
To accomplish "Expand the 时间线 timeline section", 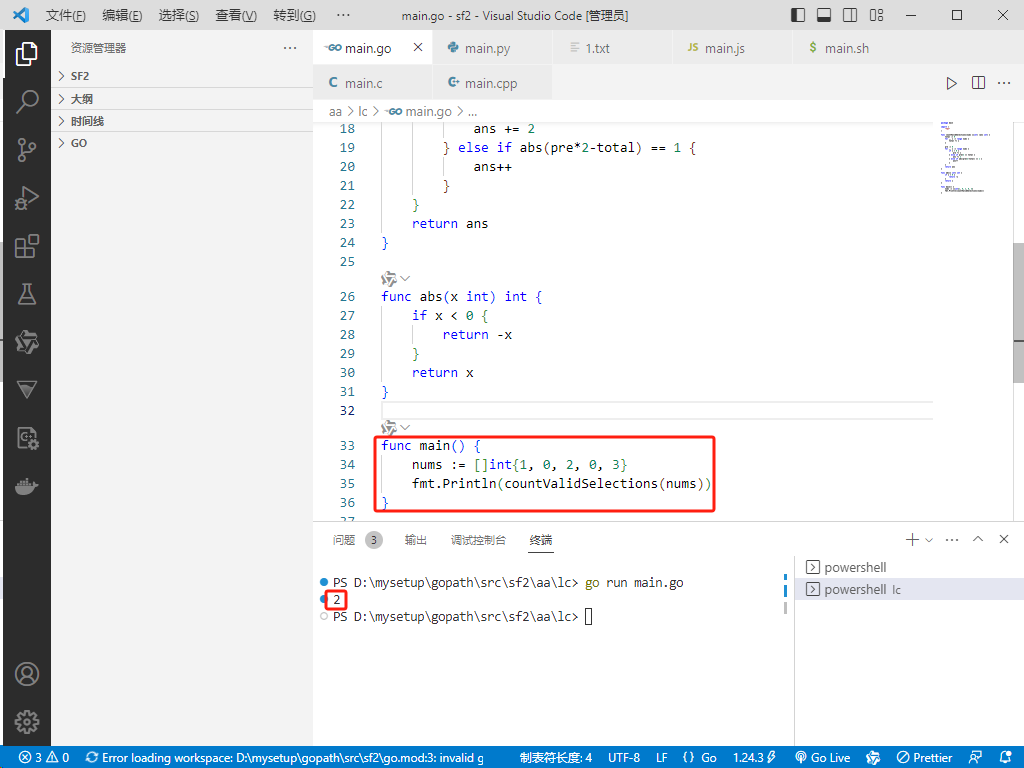I will click(x=182, y=121).
